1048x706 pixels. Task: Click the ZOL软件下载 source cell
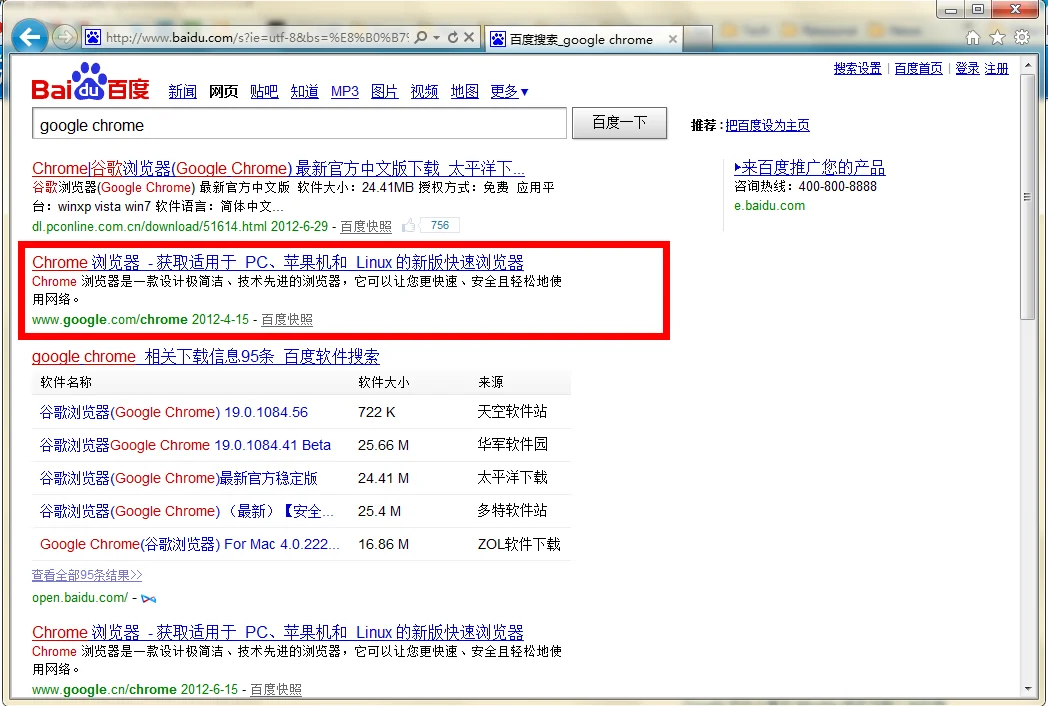[519, 544]
